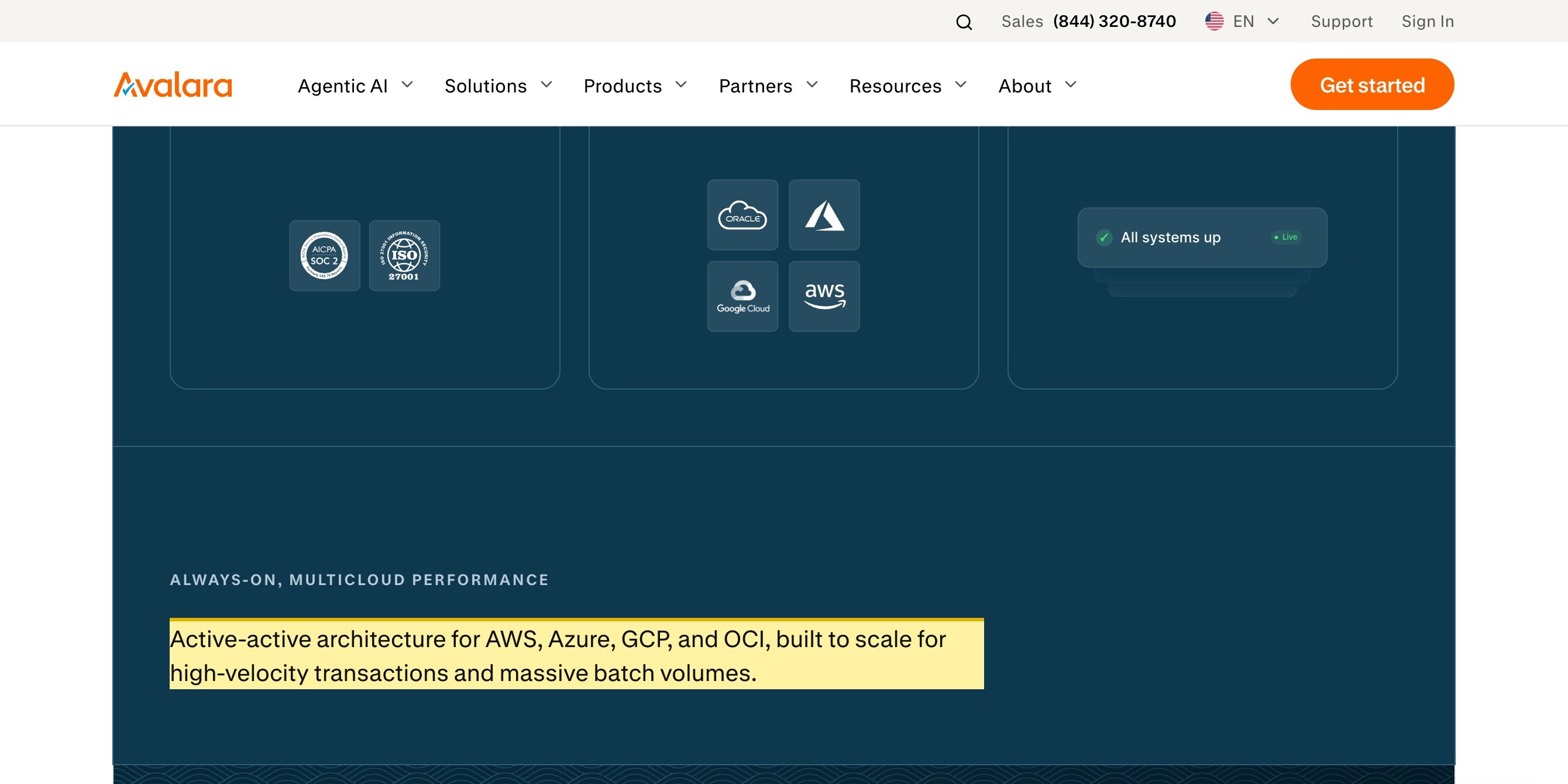Click the Azure logo tile
The width and height of the screenshot is (1568, 784).
[824, 215]
